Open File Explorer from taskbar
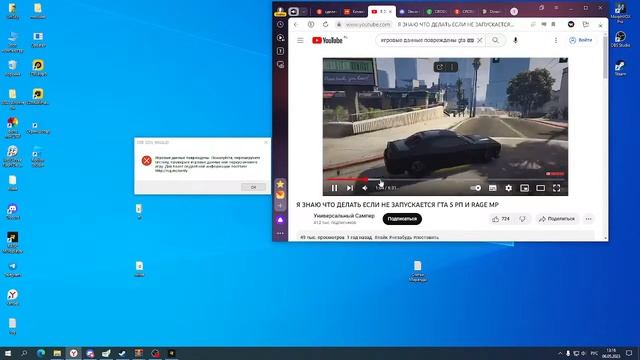 (57, 353)
